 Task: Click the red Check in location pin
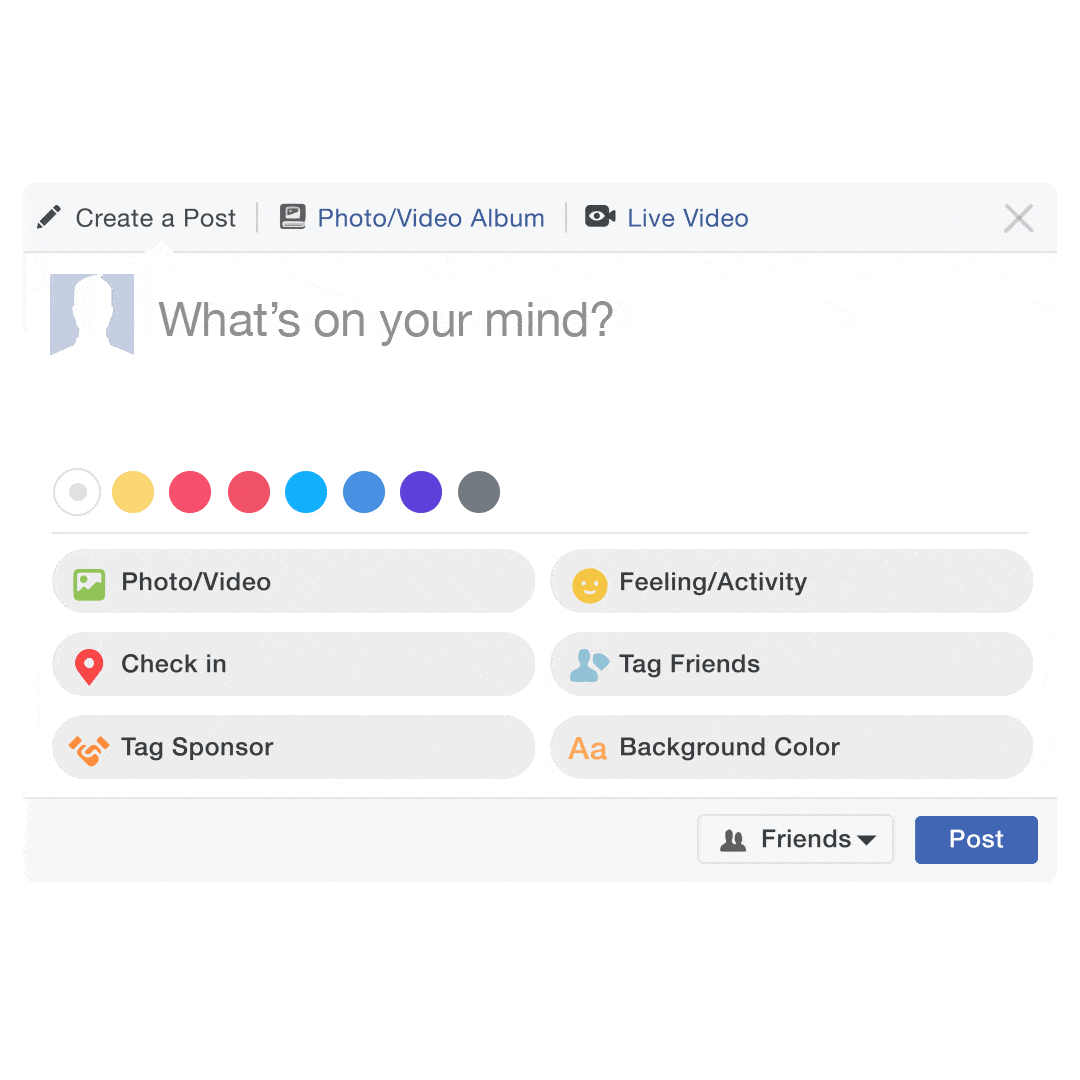click(x=89, y=667)
